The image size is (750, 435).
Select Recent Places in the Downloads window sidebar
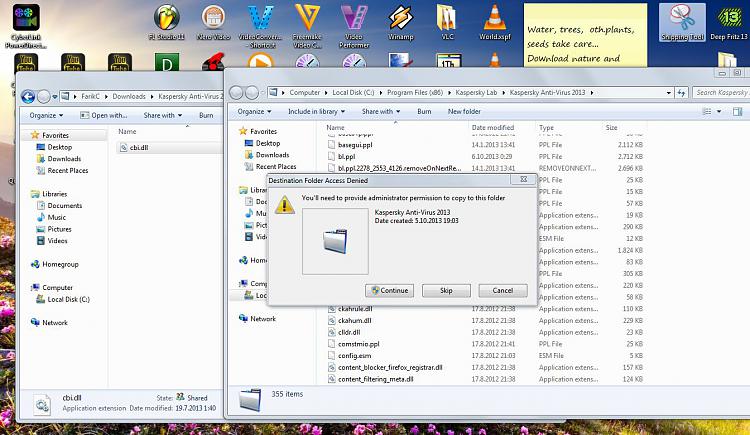(67, 170)
